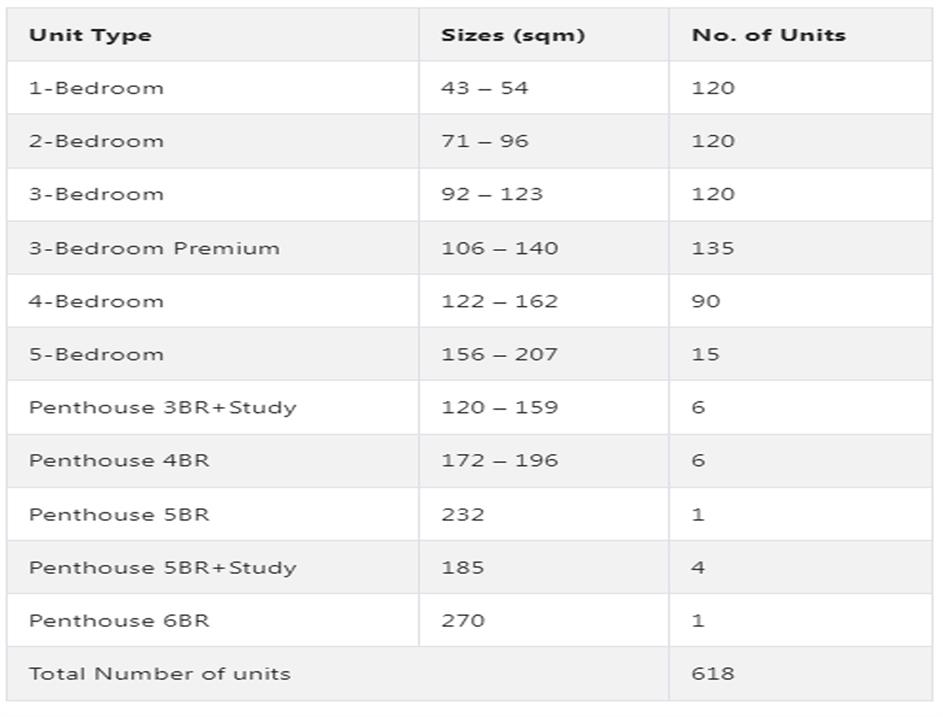The image size is (943, 717).
Task: Click the "135" units count cell
Action: pyautogui.click(x=712, y=248)
